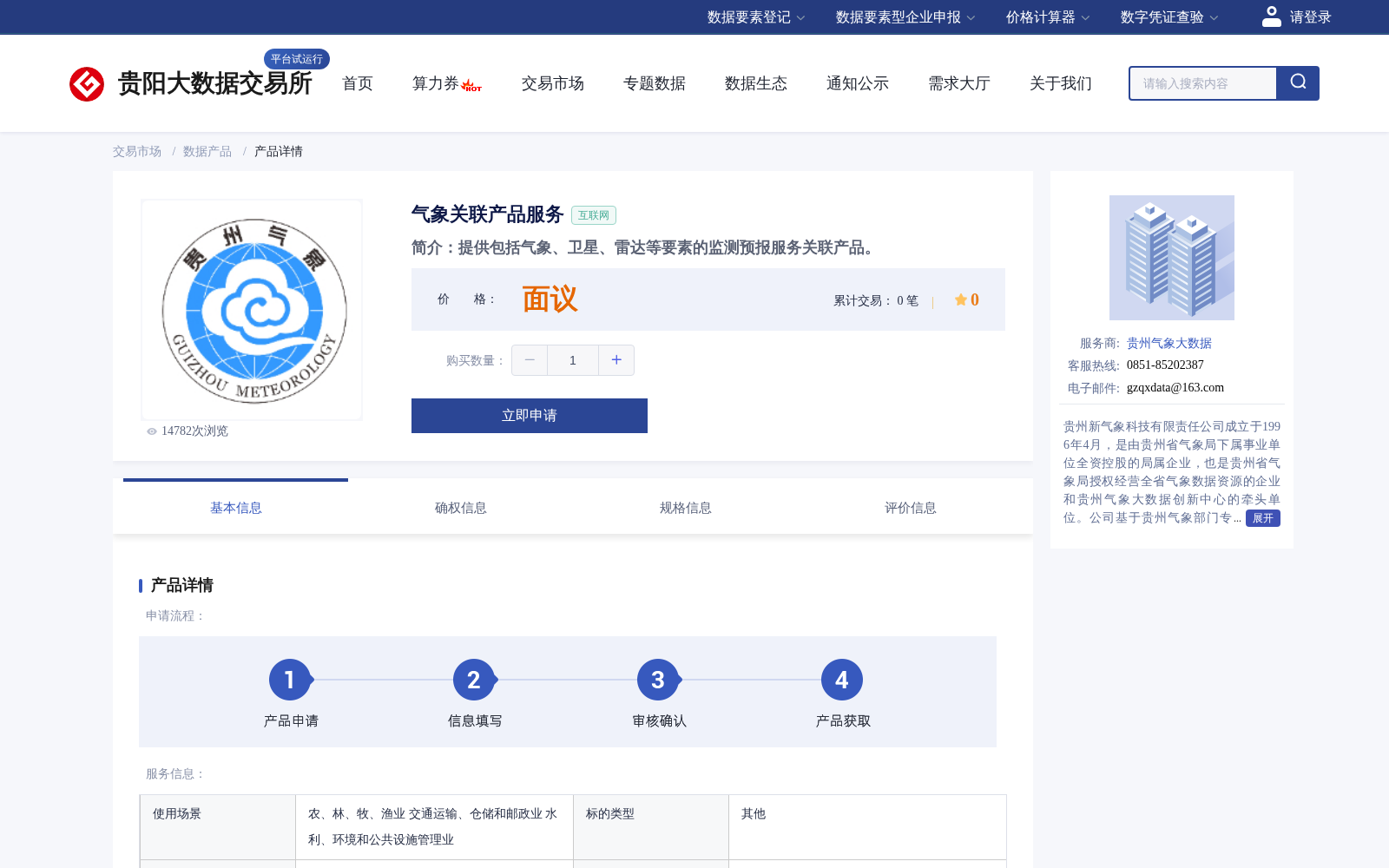
Task: Click the 面议 price text
Action: [x=550, y=299]
